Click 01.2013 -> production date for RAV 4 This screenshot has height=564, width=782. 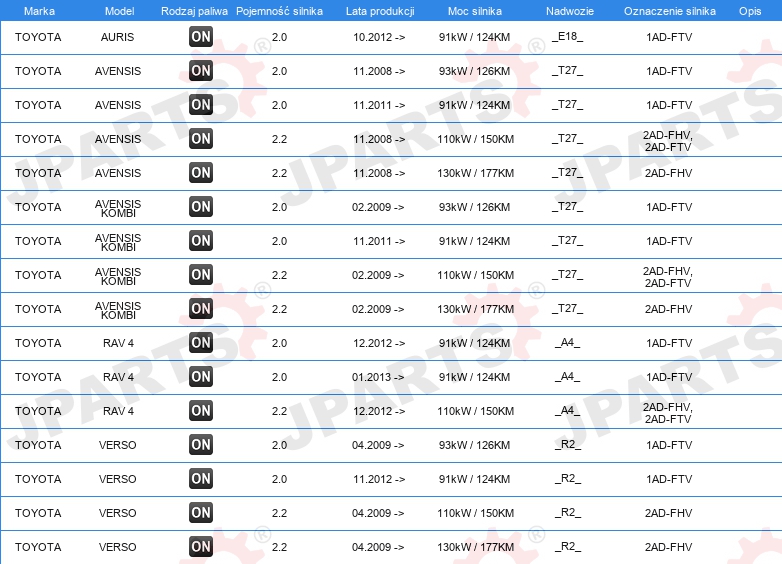pyautogui.click(x=378, y=377)
